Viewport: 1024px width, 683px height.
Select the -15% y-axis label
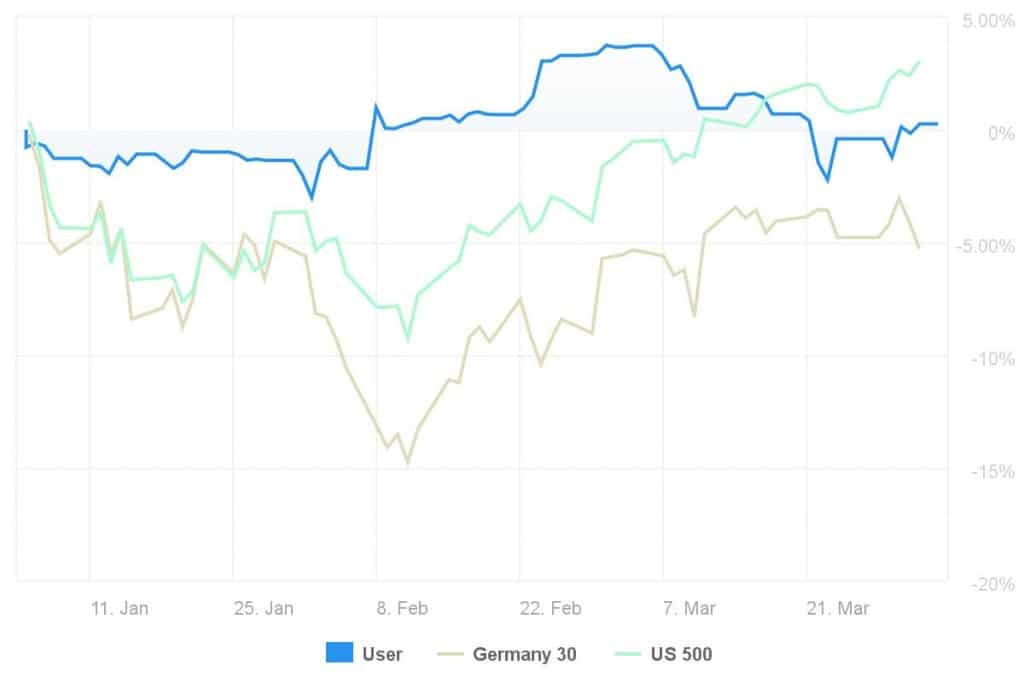coord(989,470)
